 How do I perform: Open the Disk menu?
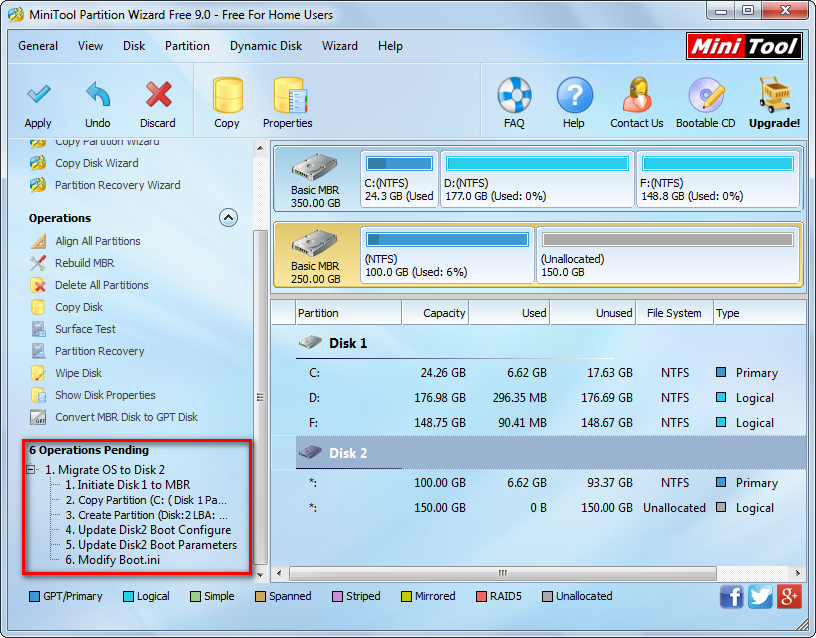pos(134,46)
